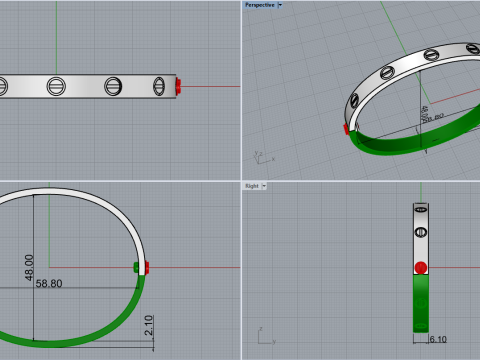Pick the red clasp at bracelet end in top-left viewport
Image resolution: width=480 pixels, height=360 pixels.
pyautogui.click(x=178, y=86)
